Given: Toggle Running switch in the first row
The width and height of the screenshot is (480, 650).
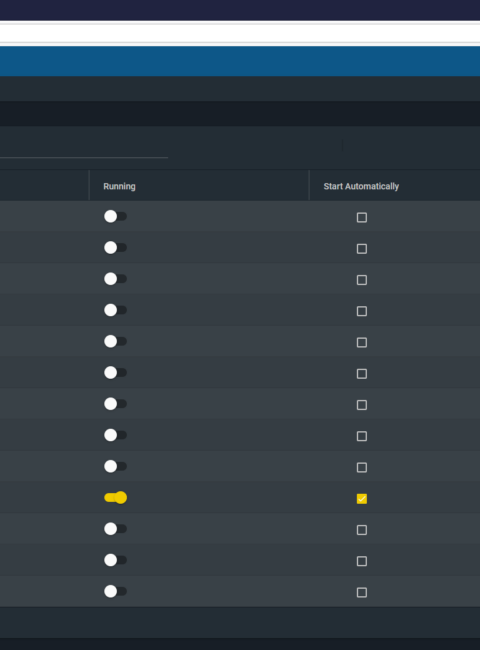Looking at the screenshot, I should pos(115,216).
